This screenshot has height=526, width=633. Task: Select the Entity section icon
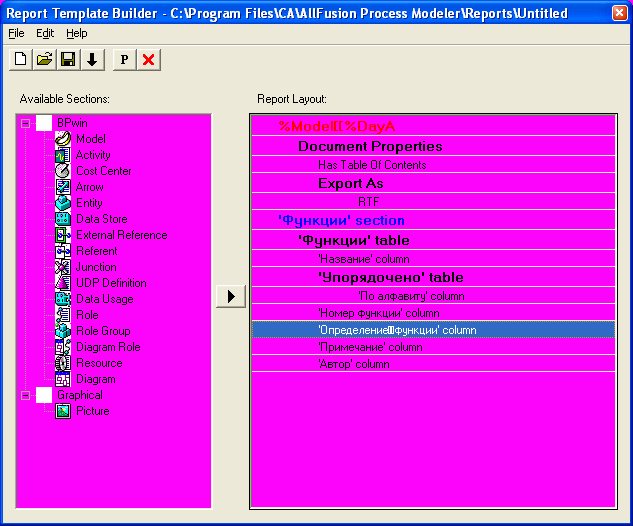pos(63,203)
